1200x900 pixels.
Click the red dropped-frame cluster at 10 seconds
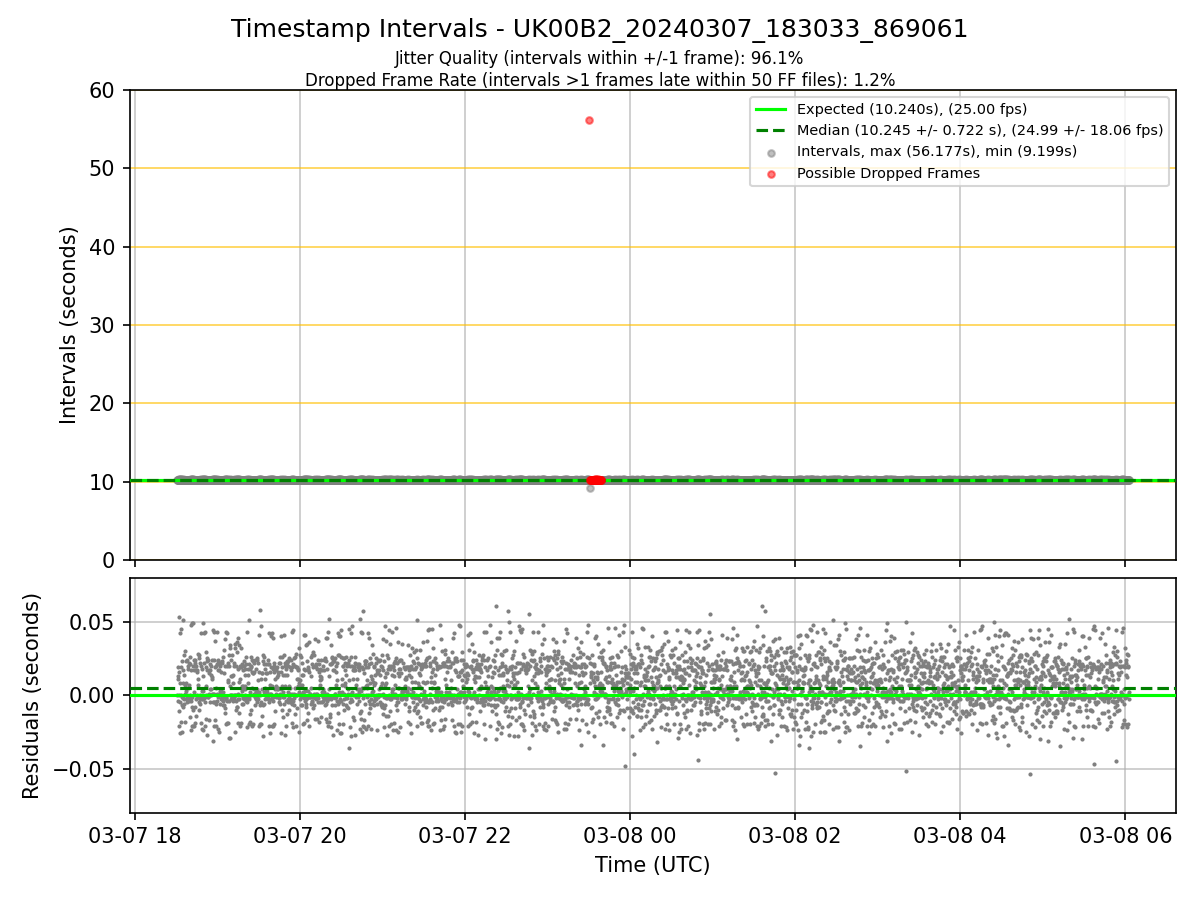595,480
